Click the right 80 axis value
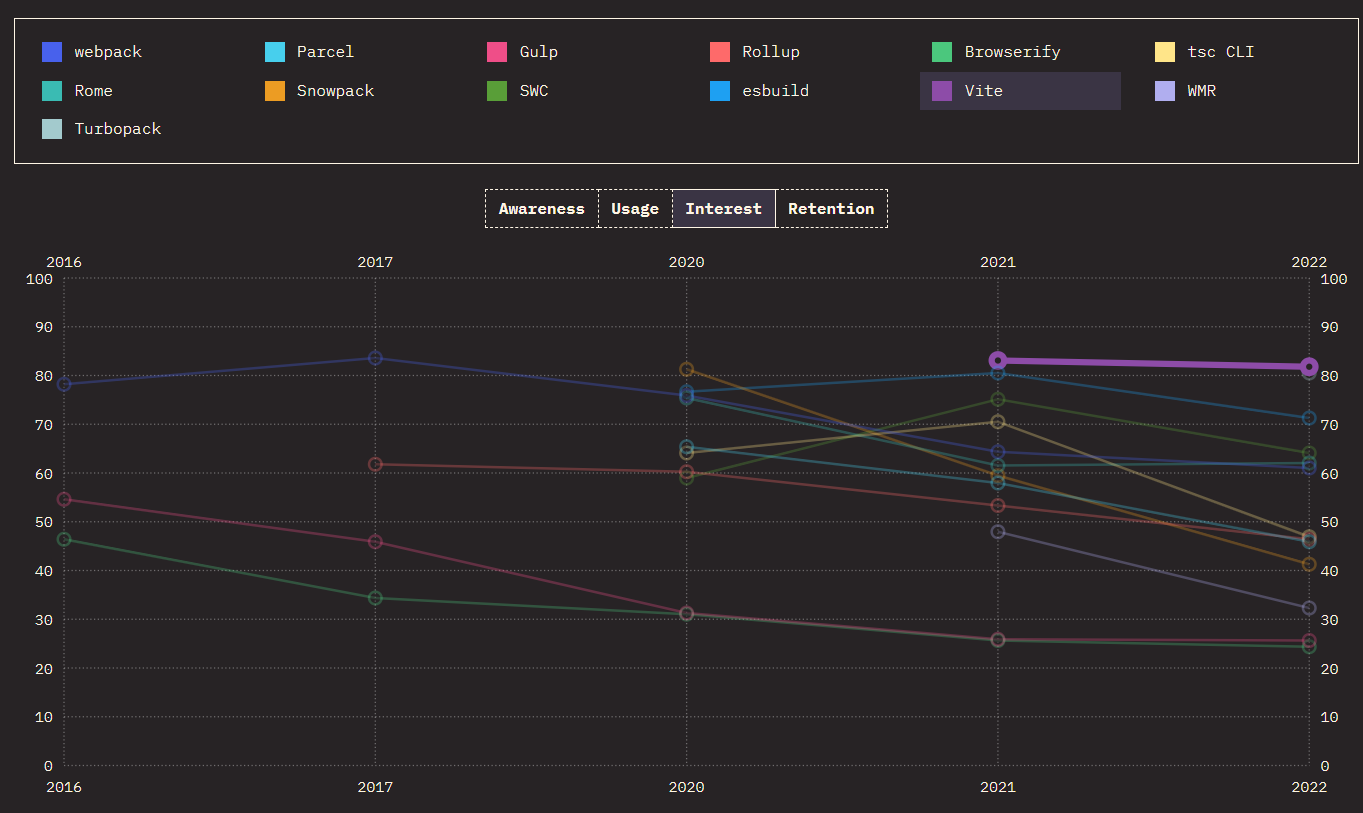 click(1330, 376)
